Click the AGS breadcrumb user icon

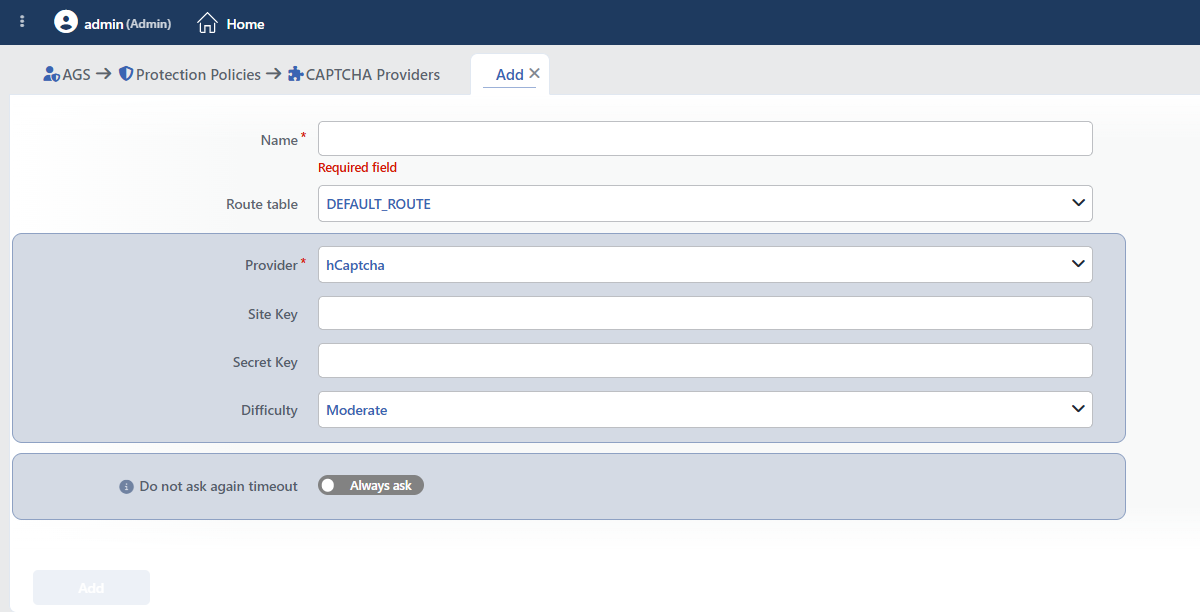[52, 74]
